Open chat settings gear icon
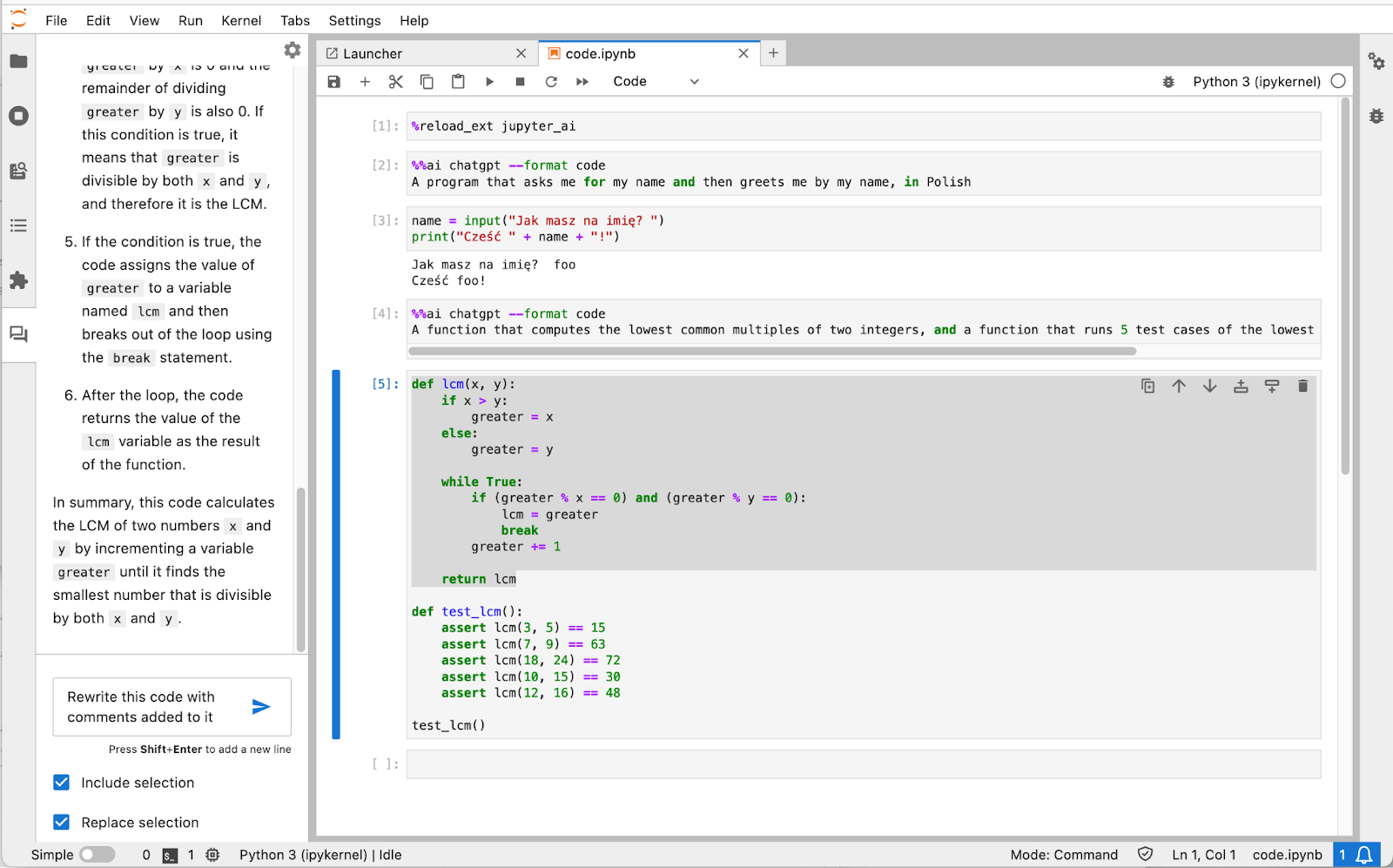The height and width of the screenshot is (868, 1393). click(x=293, y=50)
